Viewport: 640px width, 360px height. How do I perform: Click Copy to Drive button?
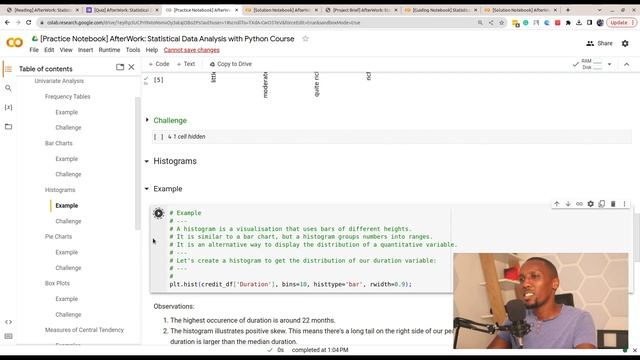coord(231,64)
